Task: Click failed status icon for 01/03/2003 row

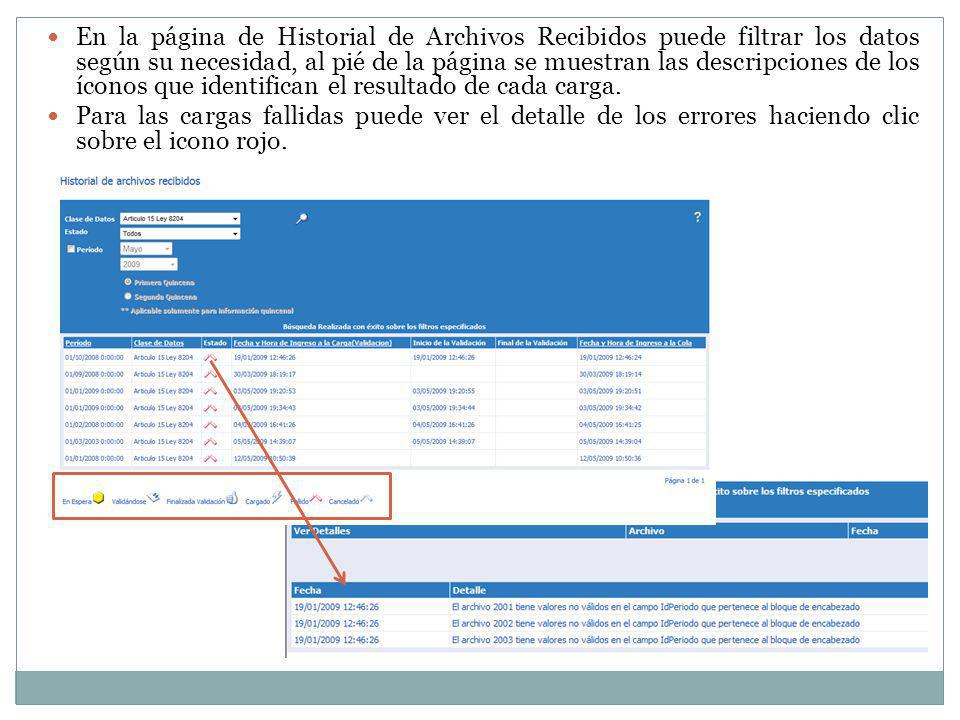Action: point(211,441)
